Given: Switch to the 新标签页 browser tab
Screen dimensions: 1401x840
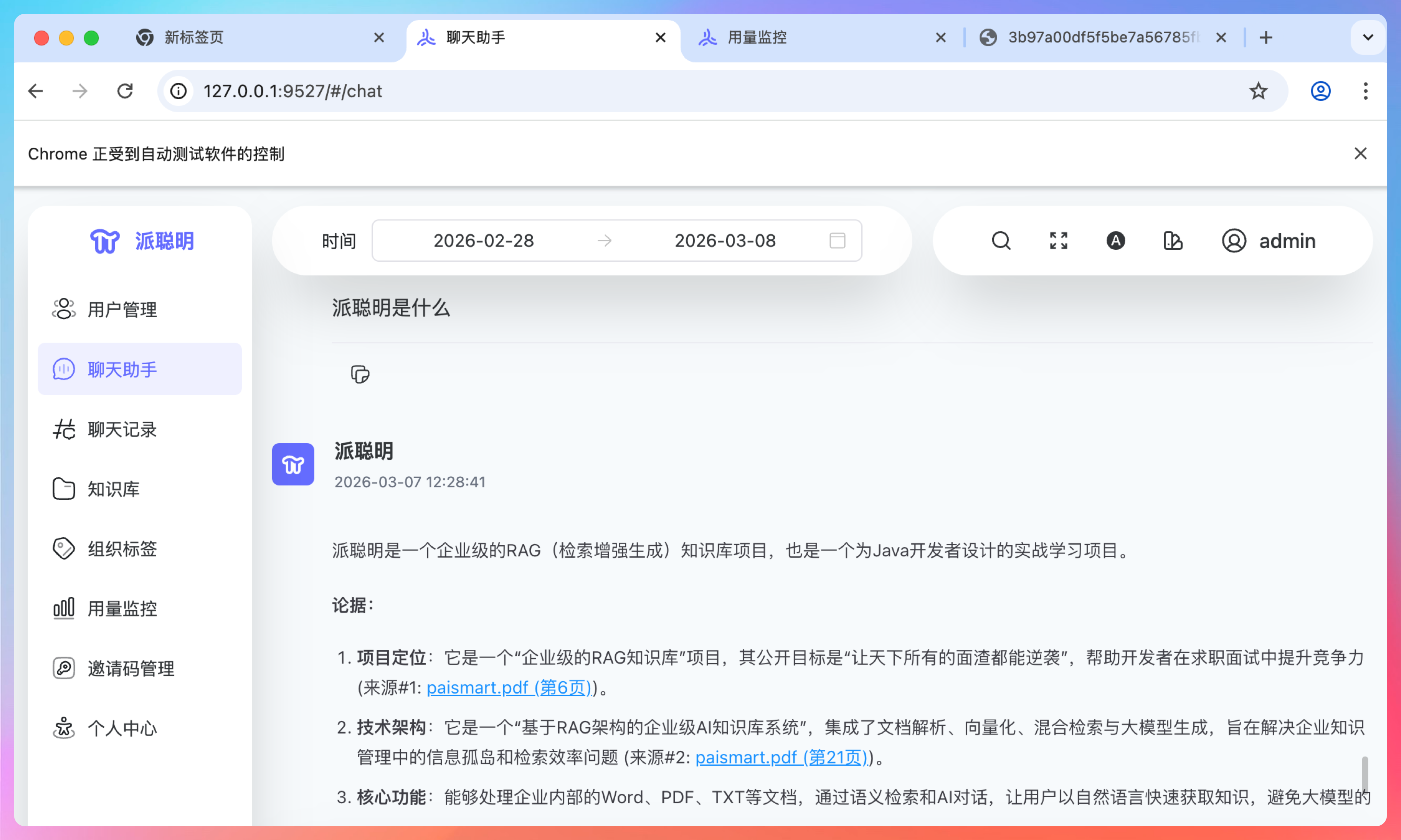Looking at the screenshot, I should click(x=194, y=37).
